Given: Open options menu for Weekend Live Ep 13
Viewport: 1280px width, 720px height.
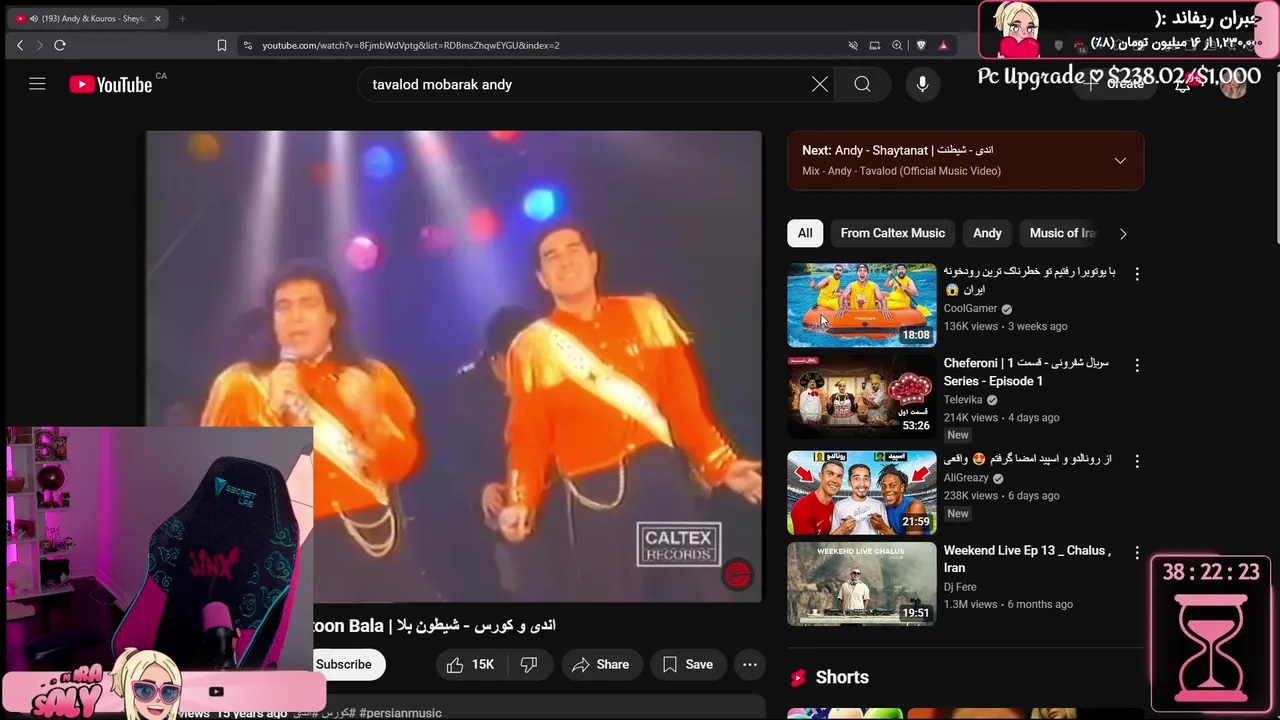Looking at the screenshot, I should [1136, 552].
